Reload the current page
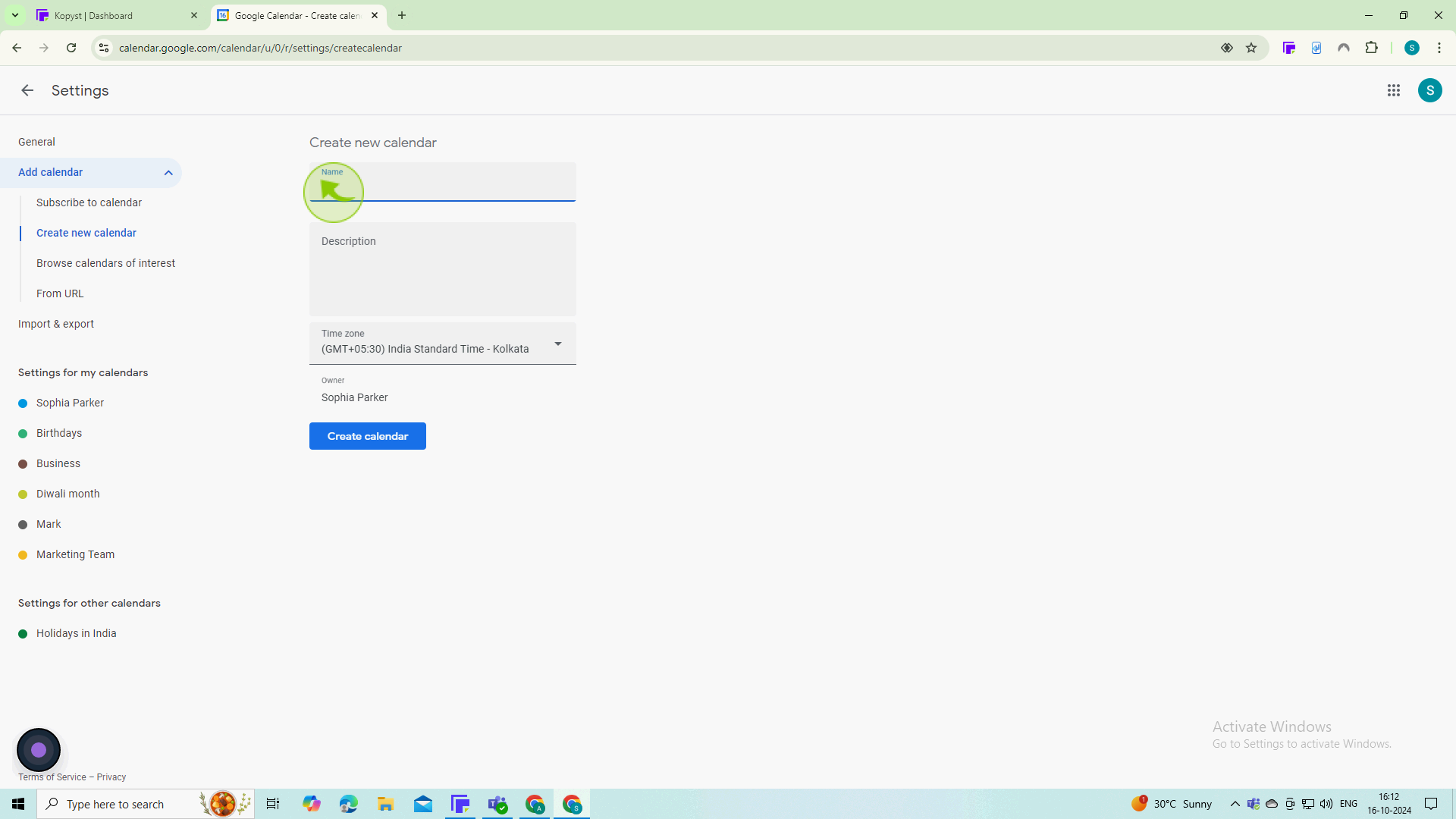Image resolution: width=1456 pixels, height=819 pixels. click(71, 48)
